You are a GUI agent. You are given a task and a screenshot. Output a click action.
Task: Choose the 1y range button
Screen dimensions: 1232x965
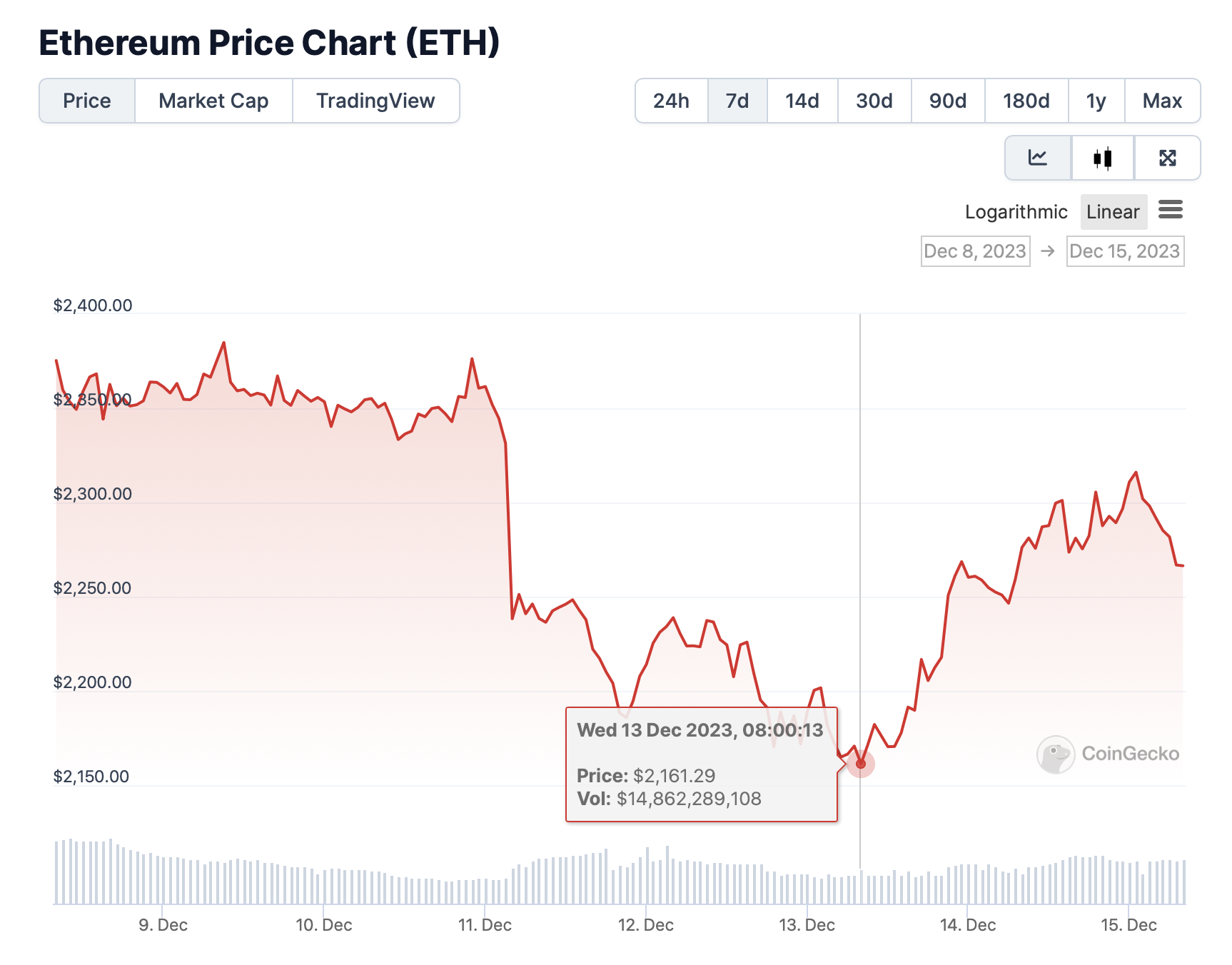(x=1096, y=101)
